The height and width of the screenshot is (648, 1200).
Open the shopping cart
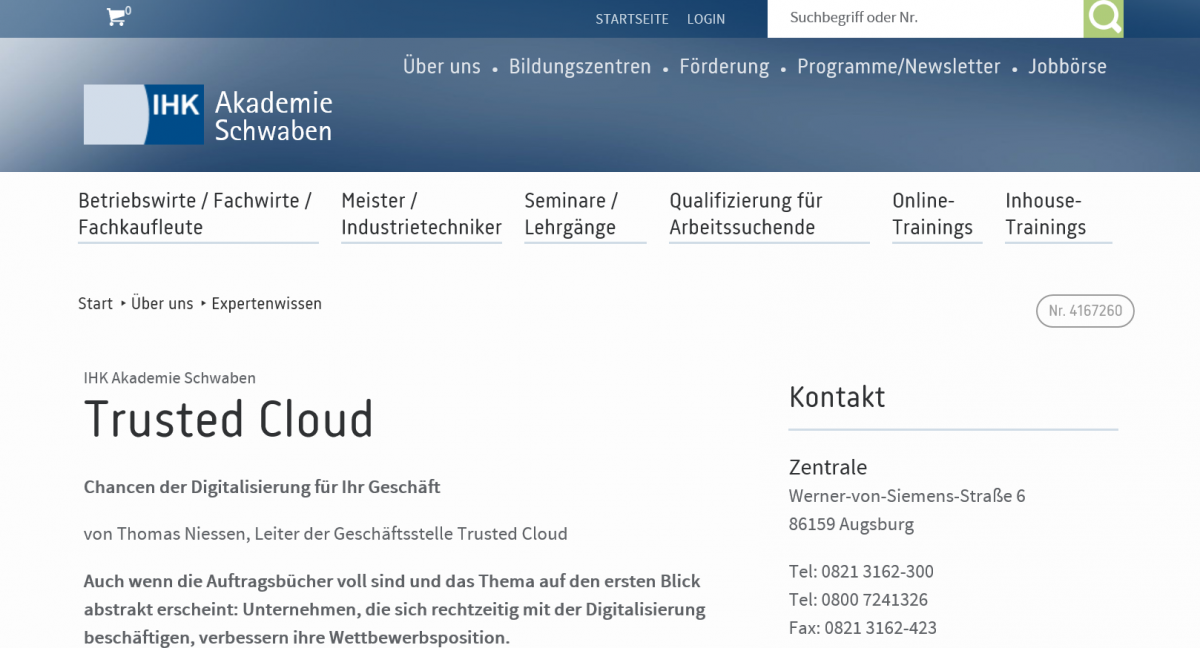pyautogui.click(x=116, y=17)
